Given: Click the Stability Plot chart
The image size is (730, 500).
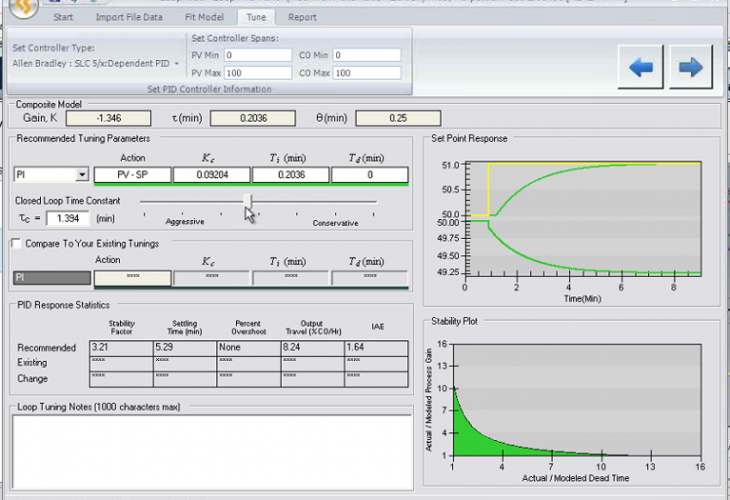Looking at the screenshot, I should click(577, 399).
